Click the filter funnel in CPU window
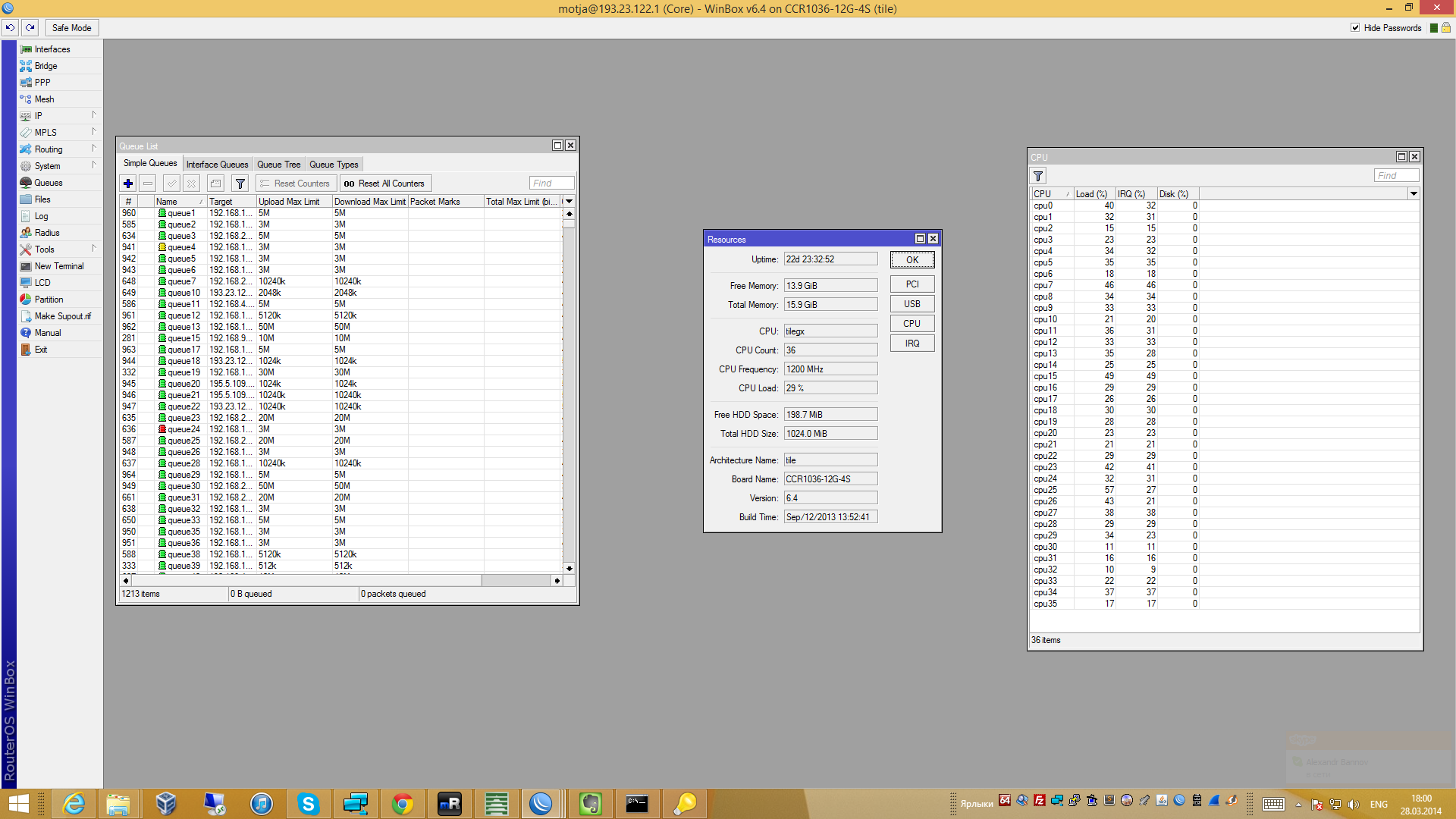1456x819 pixels. (1038, 176)
